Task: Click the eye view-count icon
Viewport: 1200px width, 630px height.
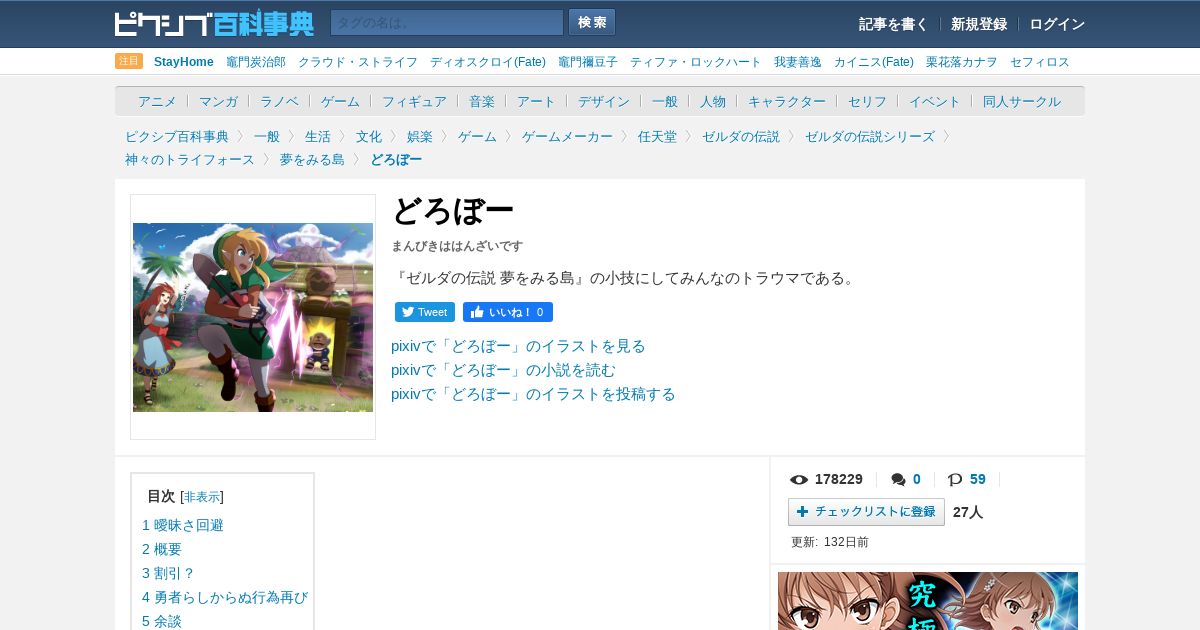Action: pos(799,480)
